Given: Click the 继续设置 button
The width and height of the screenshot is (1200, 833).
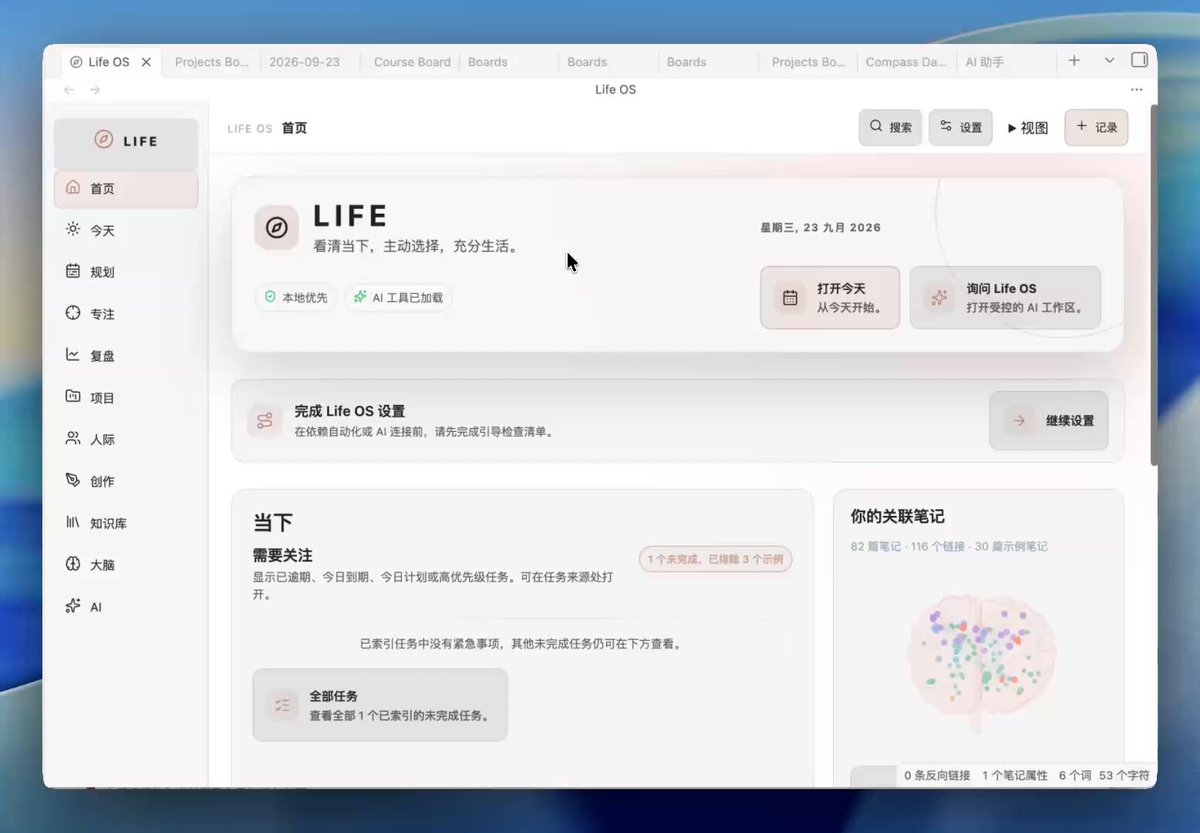Looking at the screenshot, I should pos(1049,420).
